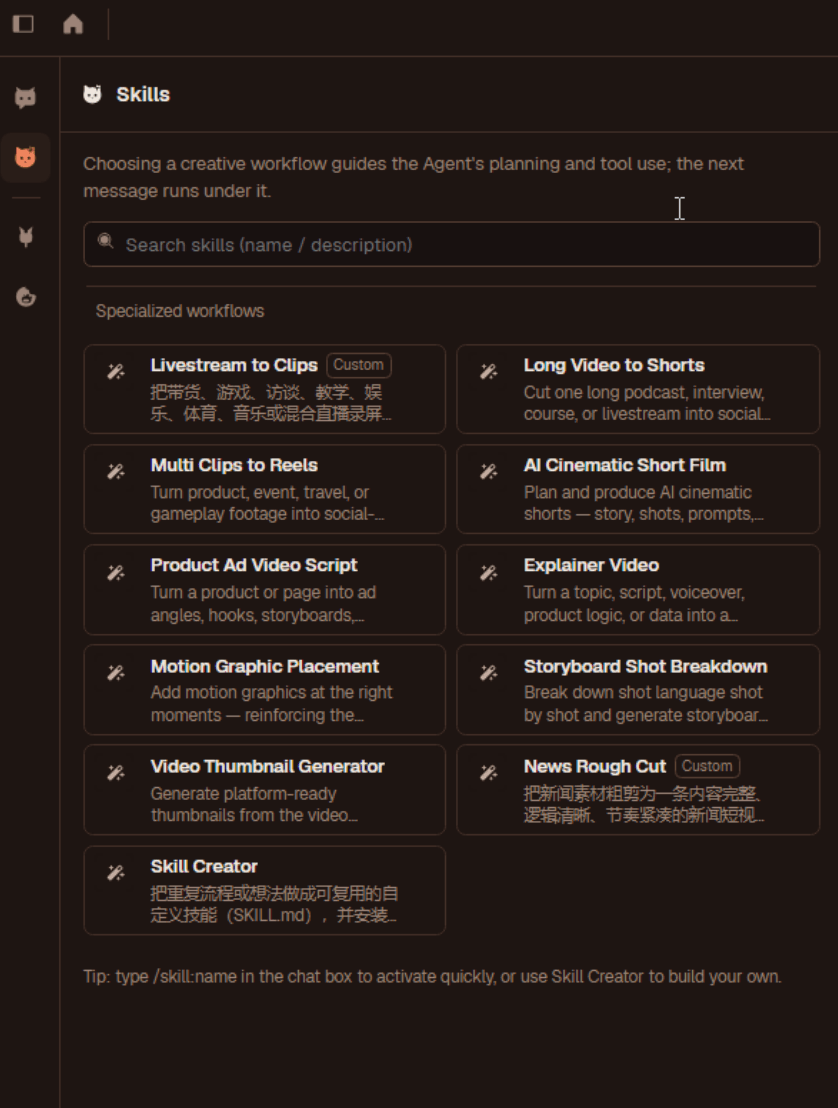This screenshot has width=838, height=1108.
Task: Open the curled-up cat sidebar icon
Action: [25, 297]
